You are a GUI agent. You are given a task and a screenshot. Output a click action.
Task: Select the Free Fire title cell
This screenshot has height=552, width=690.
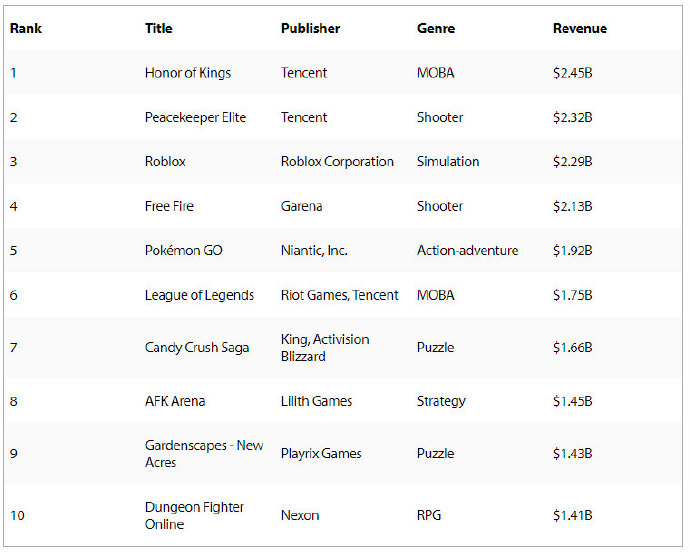169,206
